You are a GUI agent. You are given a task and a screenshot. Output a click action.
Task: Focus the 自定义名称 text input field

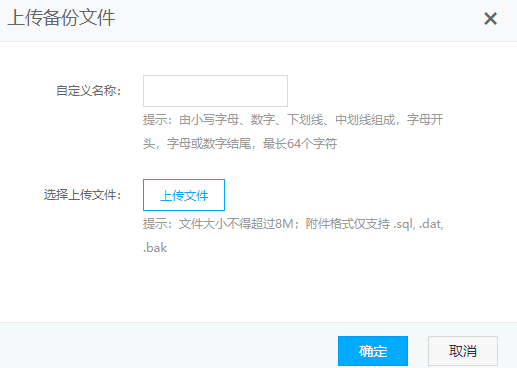tap(215, 91)
